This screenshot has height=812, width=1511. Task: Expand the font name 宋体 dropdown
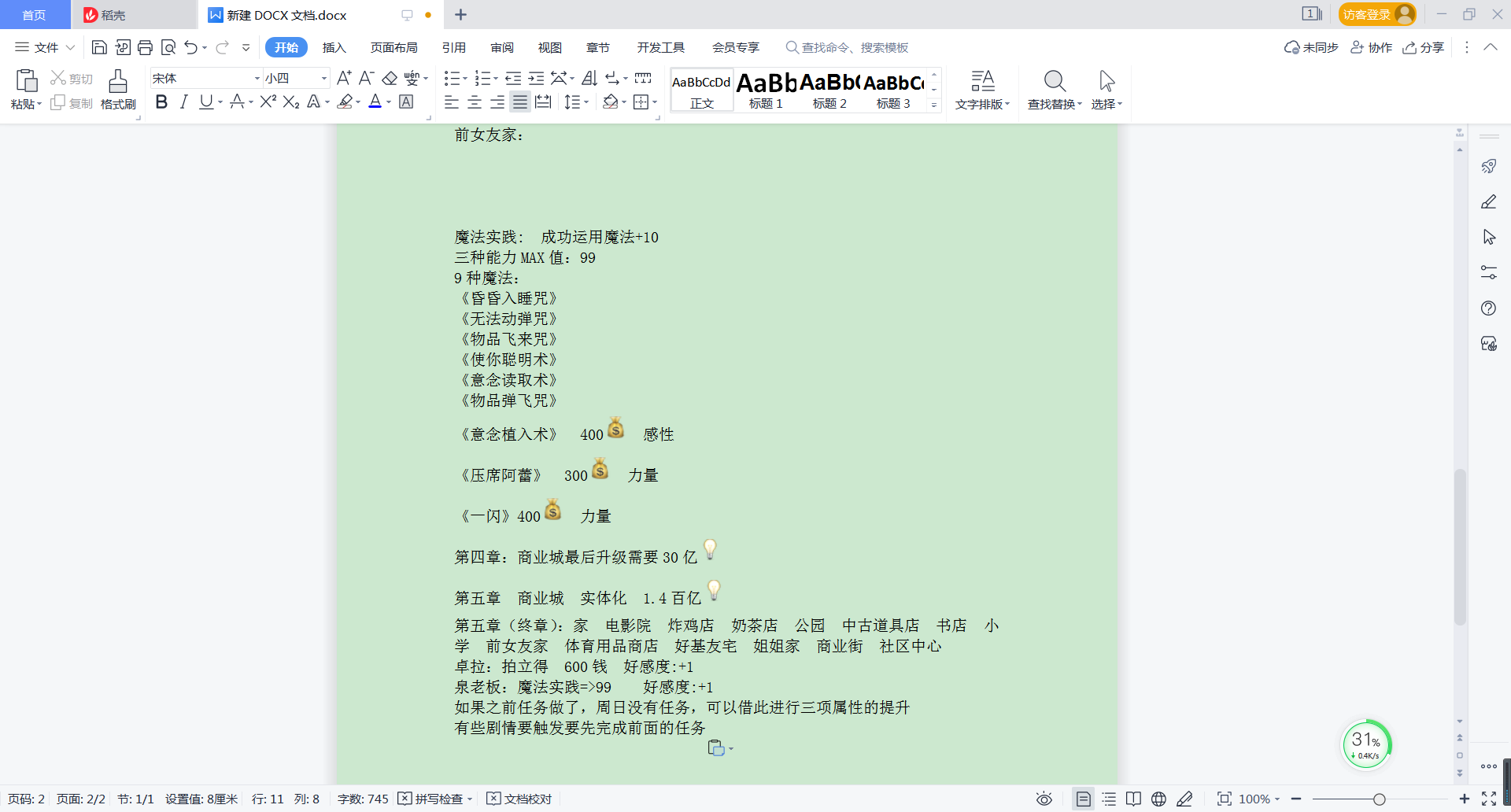tap(257, 79)
